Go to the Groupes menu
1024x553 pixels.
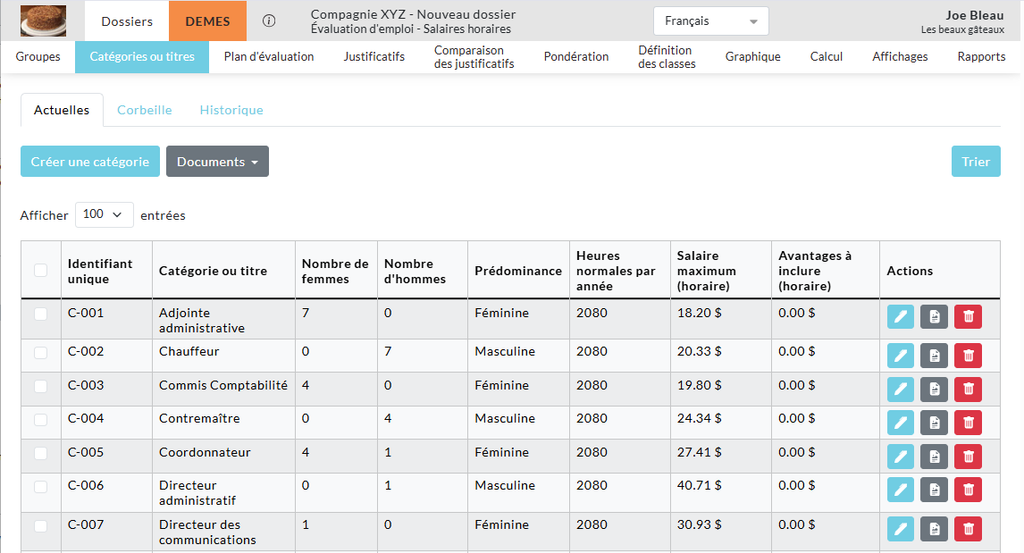[x=38, y=57]
